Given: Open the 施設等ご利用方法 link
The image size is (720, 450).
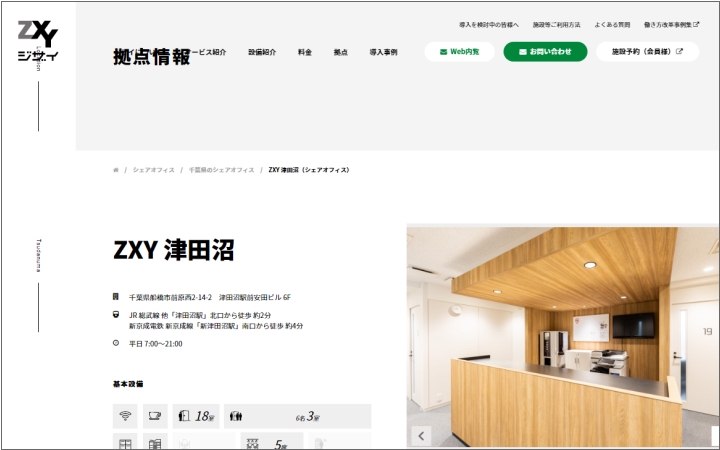Looking at the screenshot, I should point(557,25).
